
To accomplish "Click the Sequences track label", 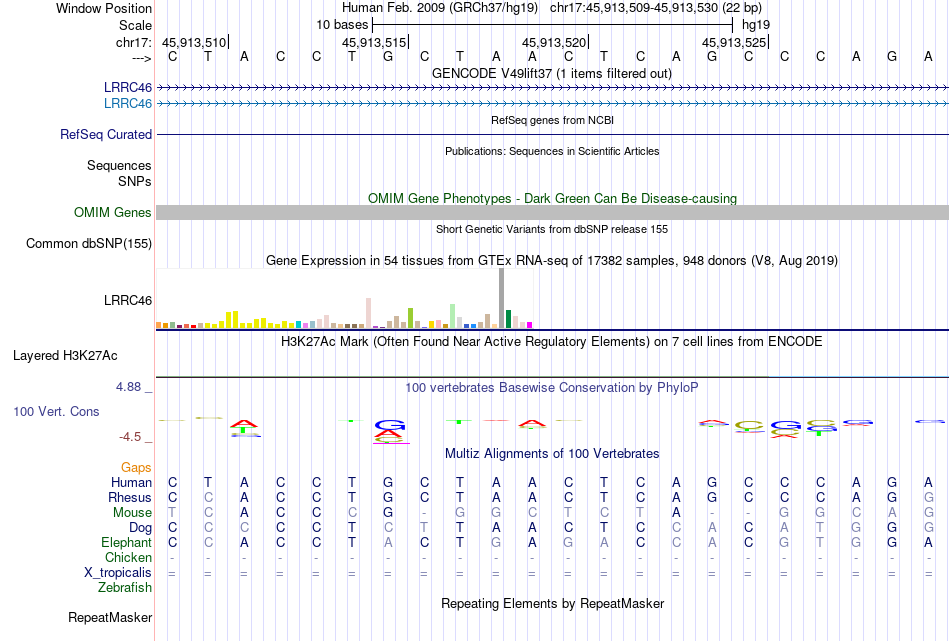I will pyautogui.click(x=119, y=165).
